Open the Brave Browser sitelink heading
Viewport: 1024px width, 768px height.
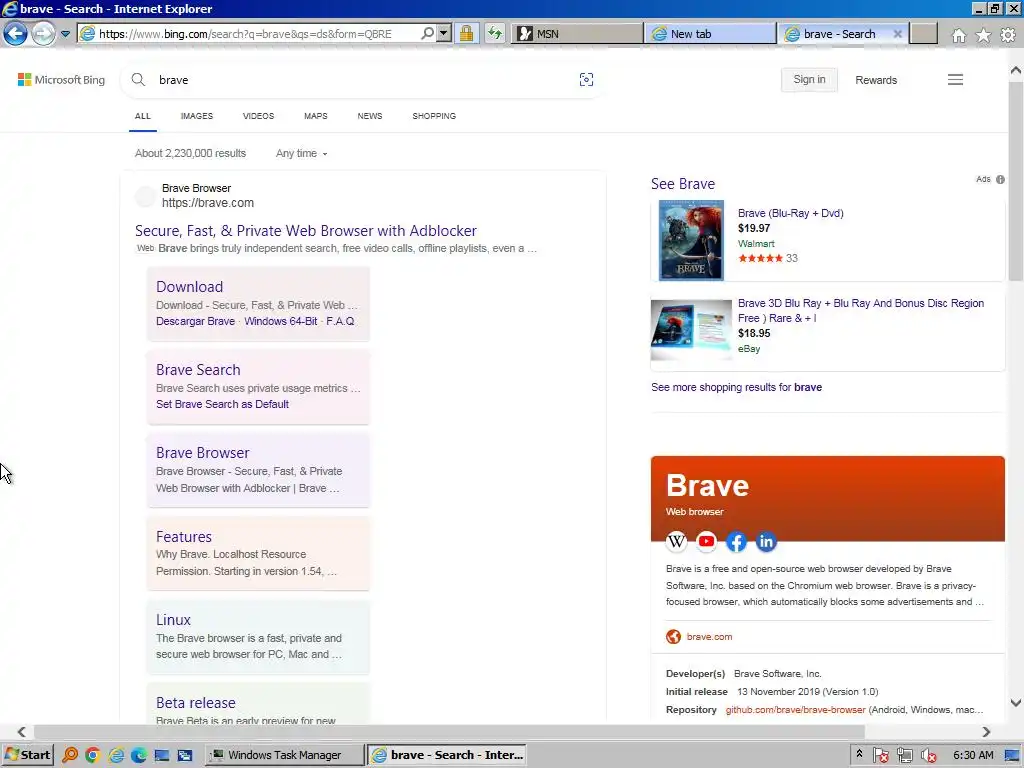pyautogui.click(x=202, y=453)
